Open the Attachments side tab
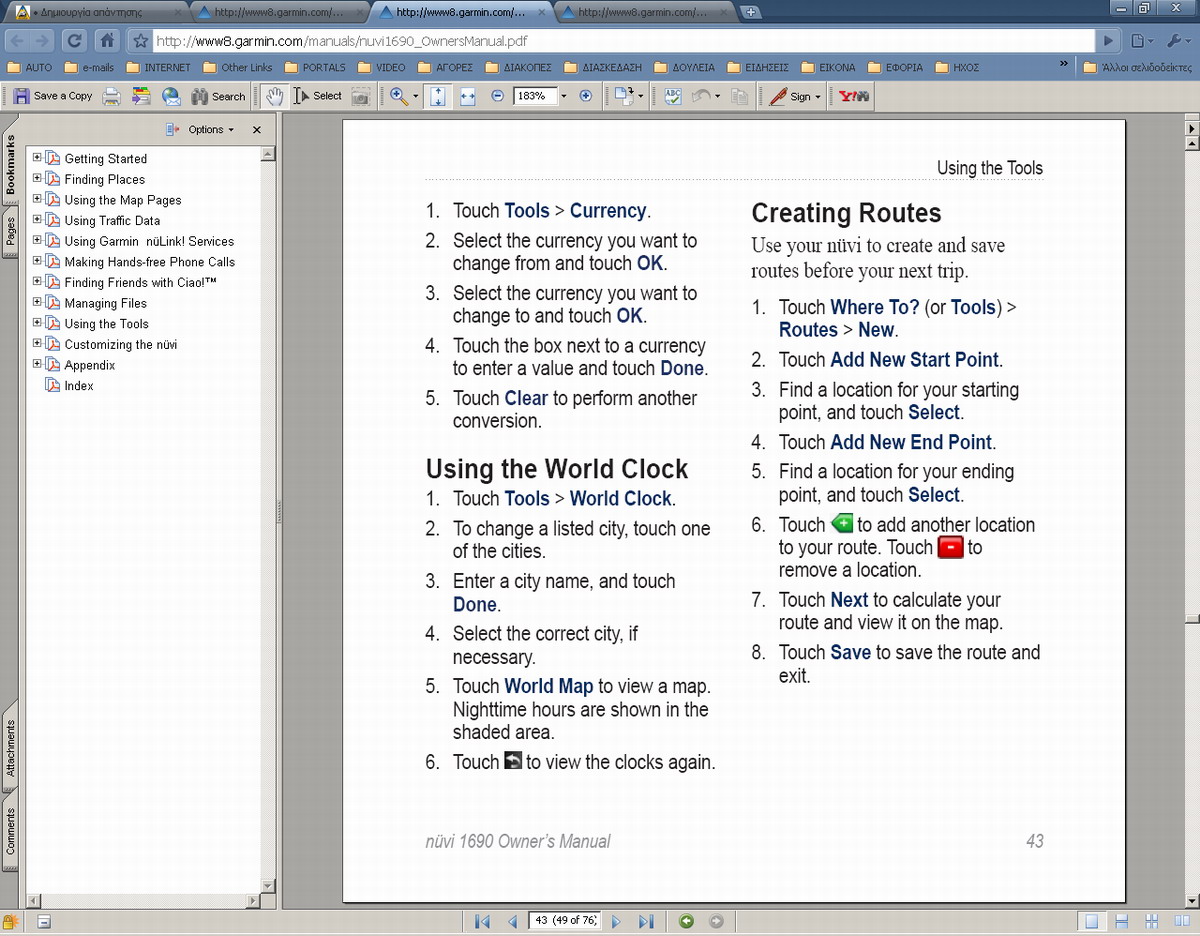 [11, 748]
